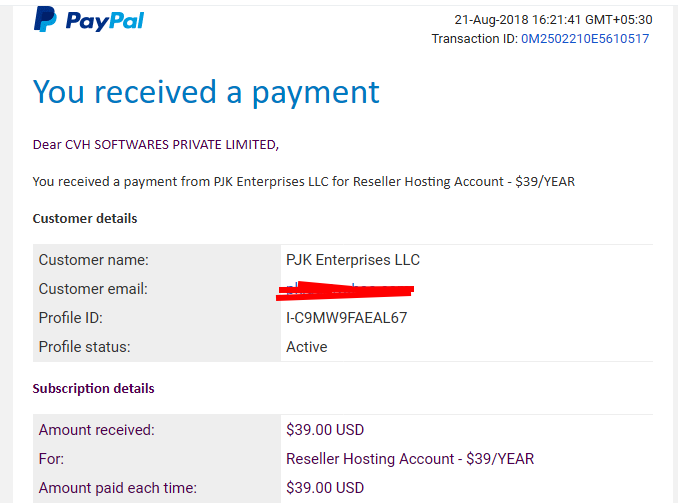
Task: Click the 'Profile status:' label
Action: click(84, 347)
